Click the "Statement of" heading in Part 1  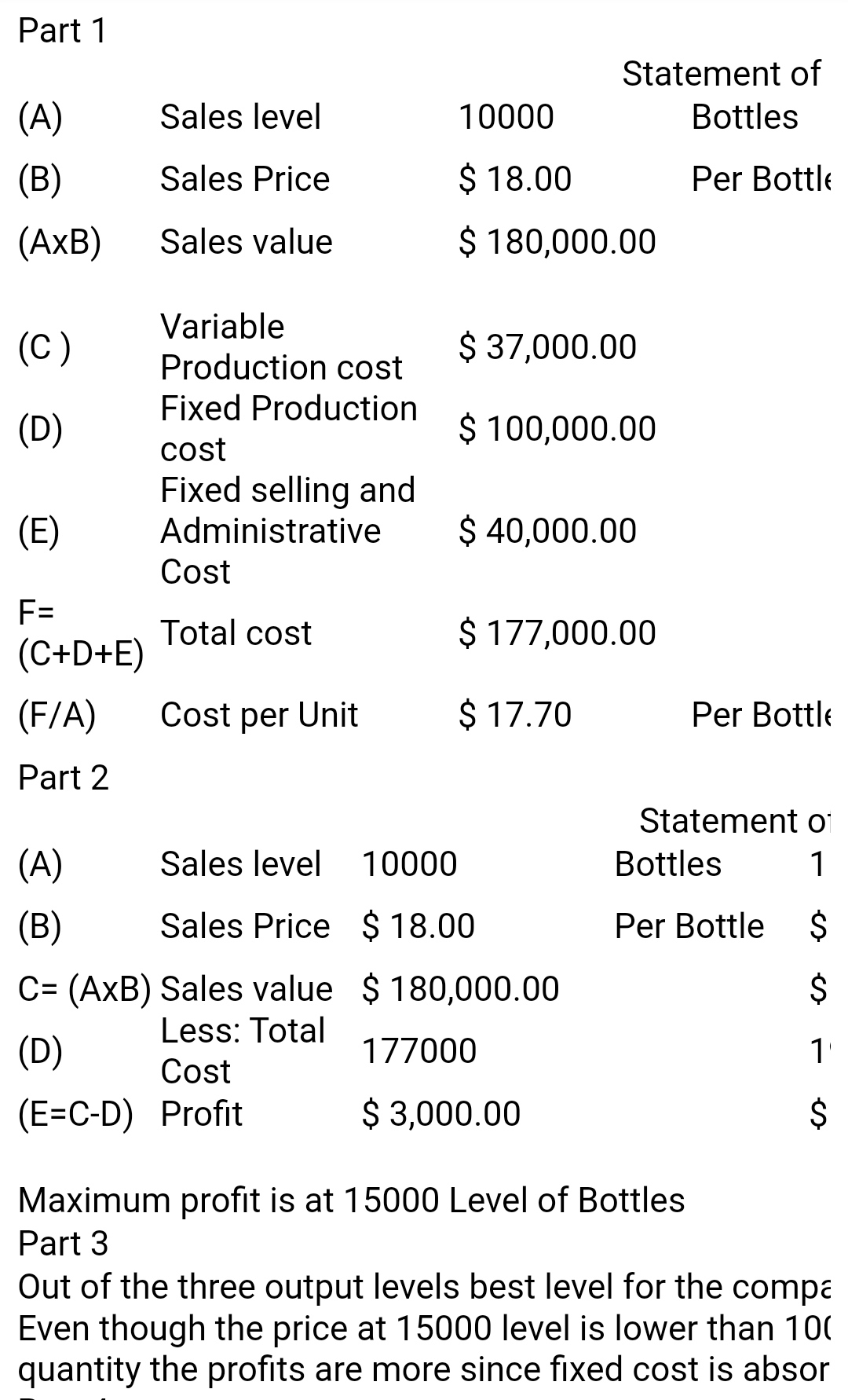pos(721,73)
